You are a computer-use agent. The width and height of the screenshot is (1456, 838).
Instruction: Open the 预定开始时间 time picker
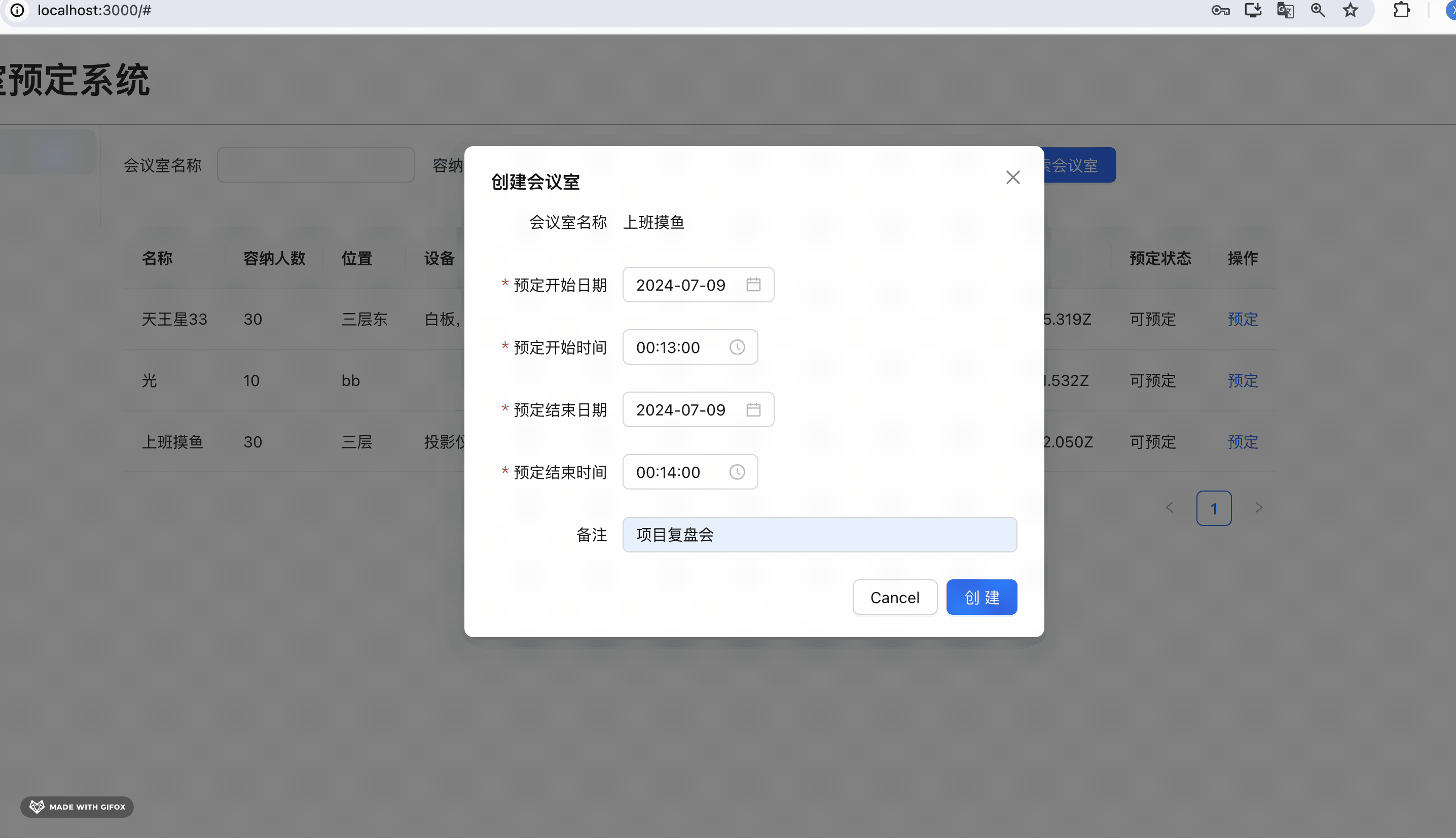click(x=673, y=347)
